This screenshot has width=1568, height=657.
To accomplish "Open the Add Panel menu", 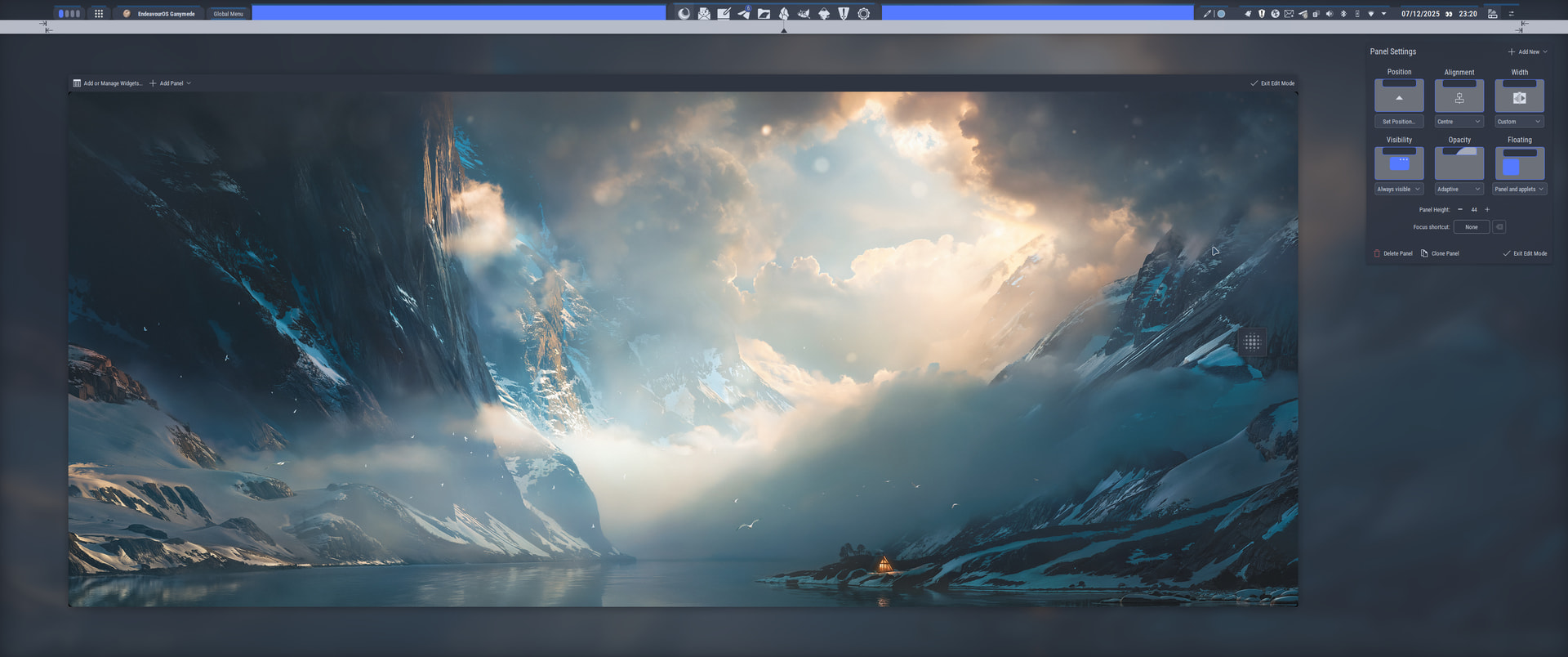I will (171, 83).
